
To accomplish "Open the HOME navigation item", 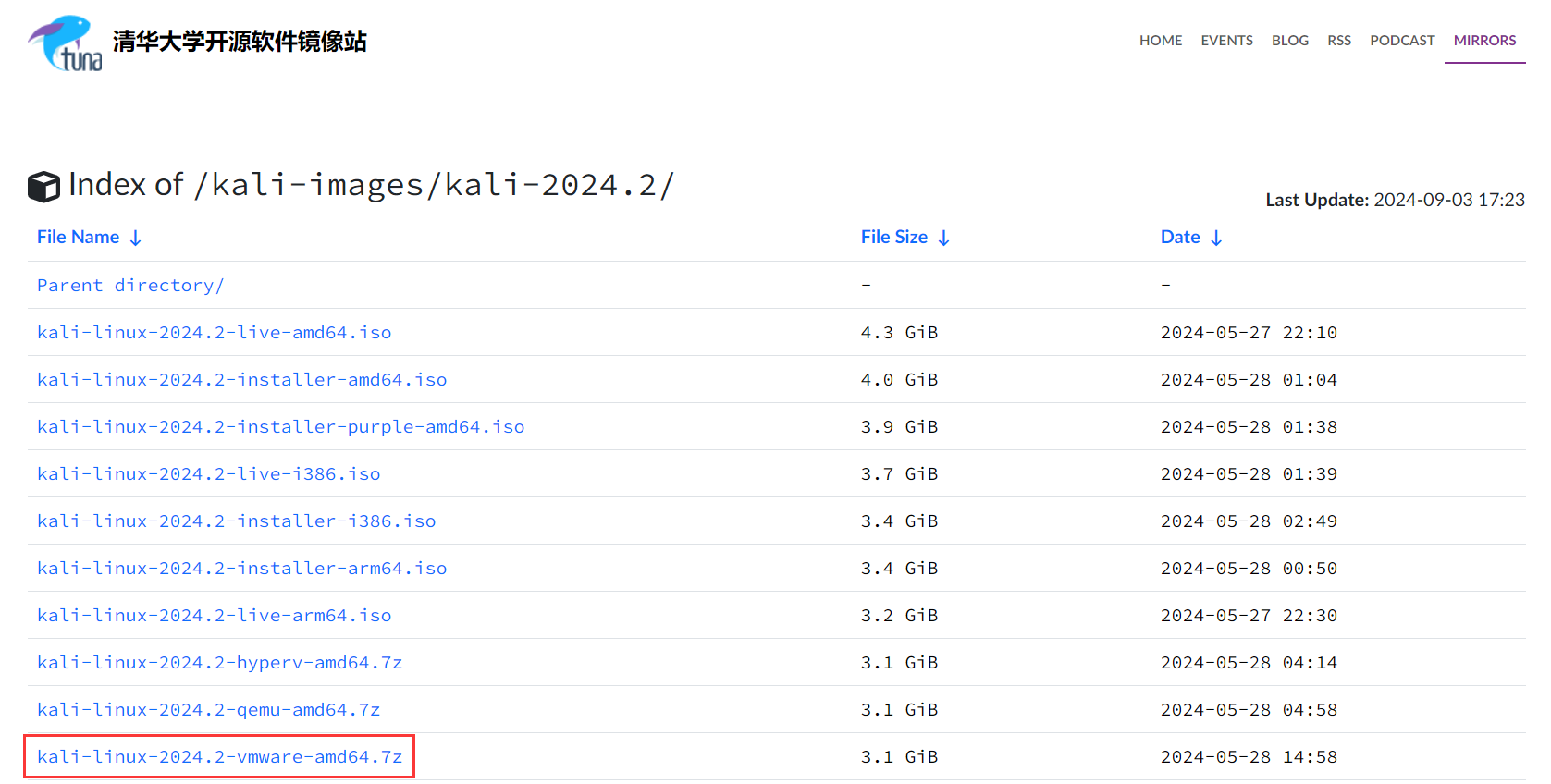I will [1161, 41].
